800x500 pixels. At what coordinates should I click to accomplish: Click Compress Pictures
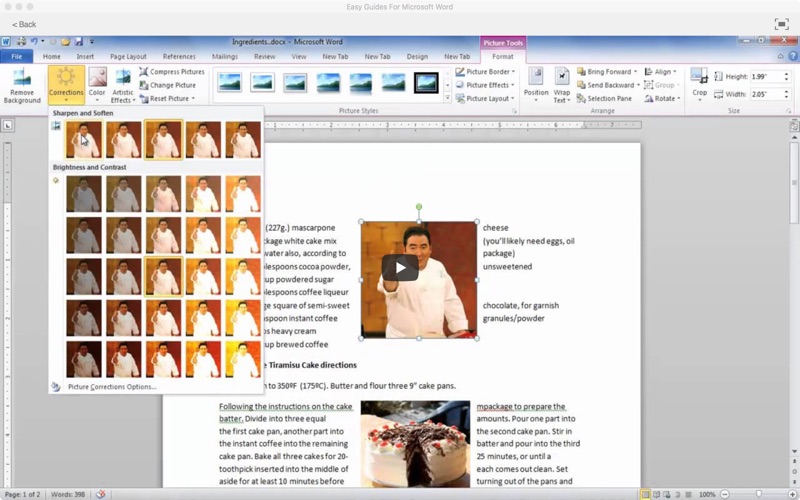[172, 72]
